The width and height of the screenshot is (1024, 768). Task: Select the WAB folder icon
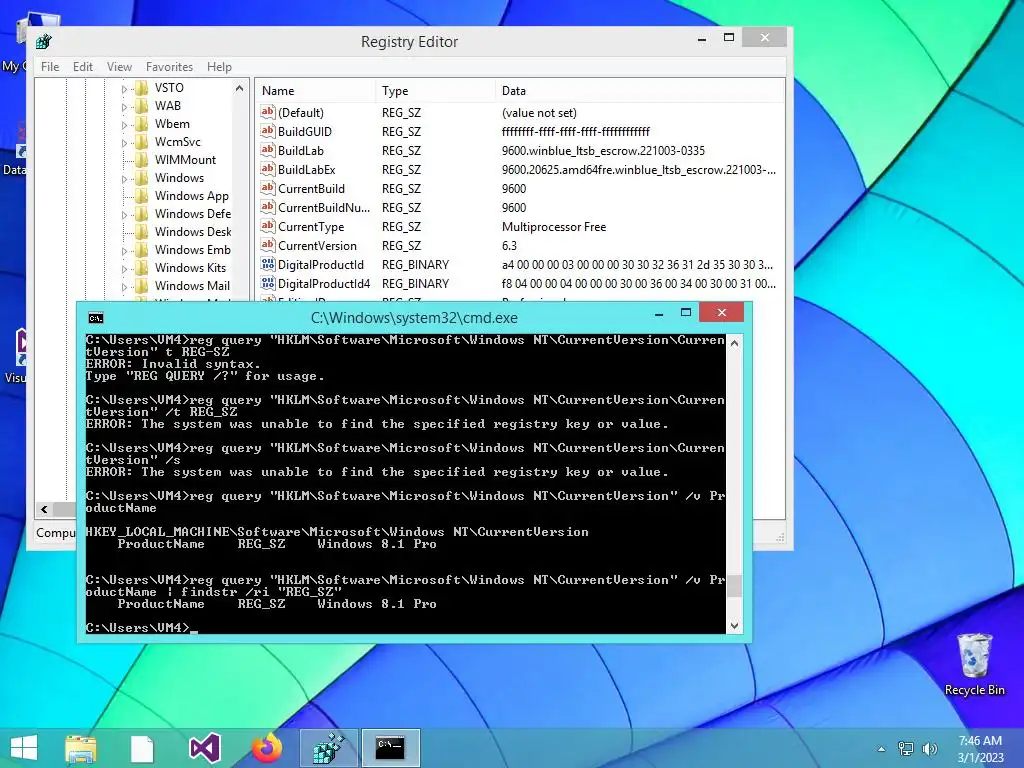coord(141,106)
